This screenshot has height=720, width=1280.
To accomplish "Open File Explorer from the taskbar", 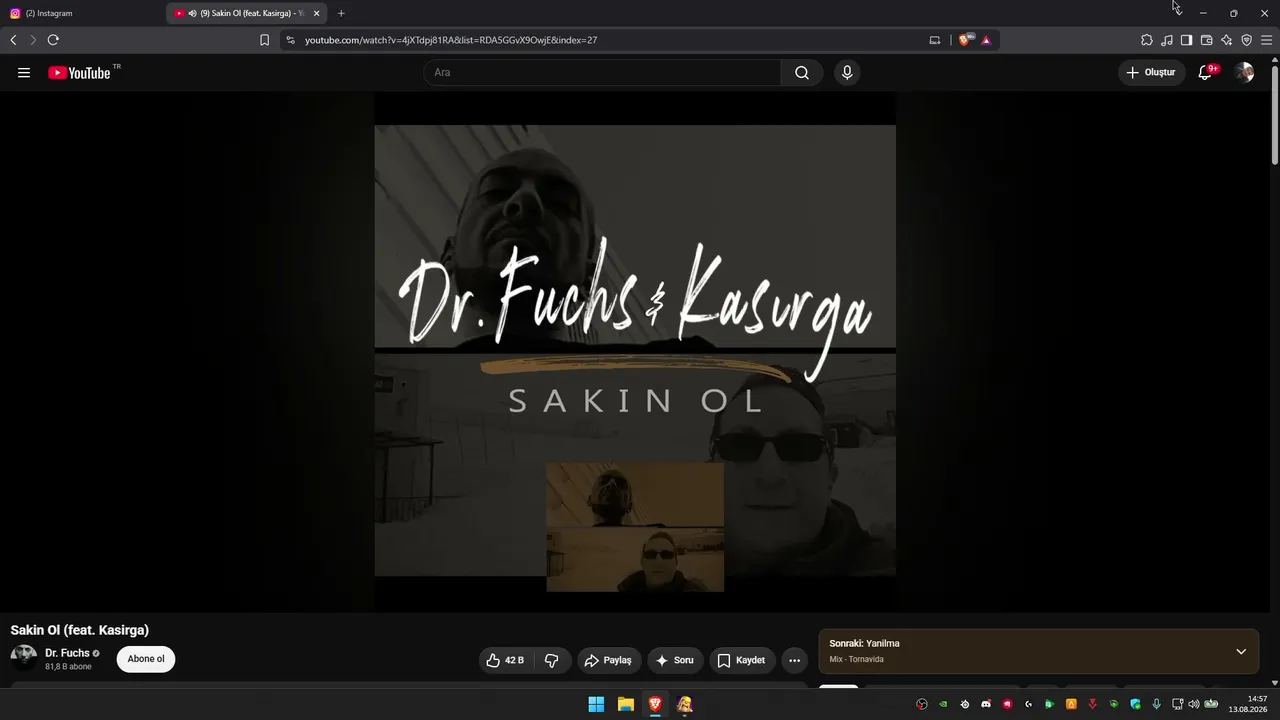I will coord(626,704).
